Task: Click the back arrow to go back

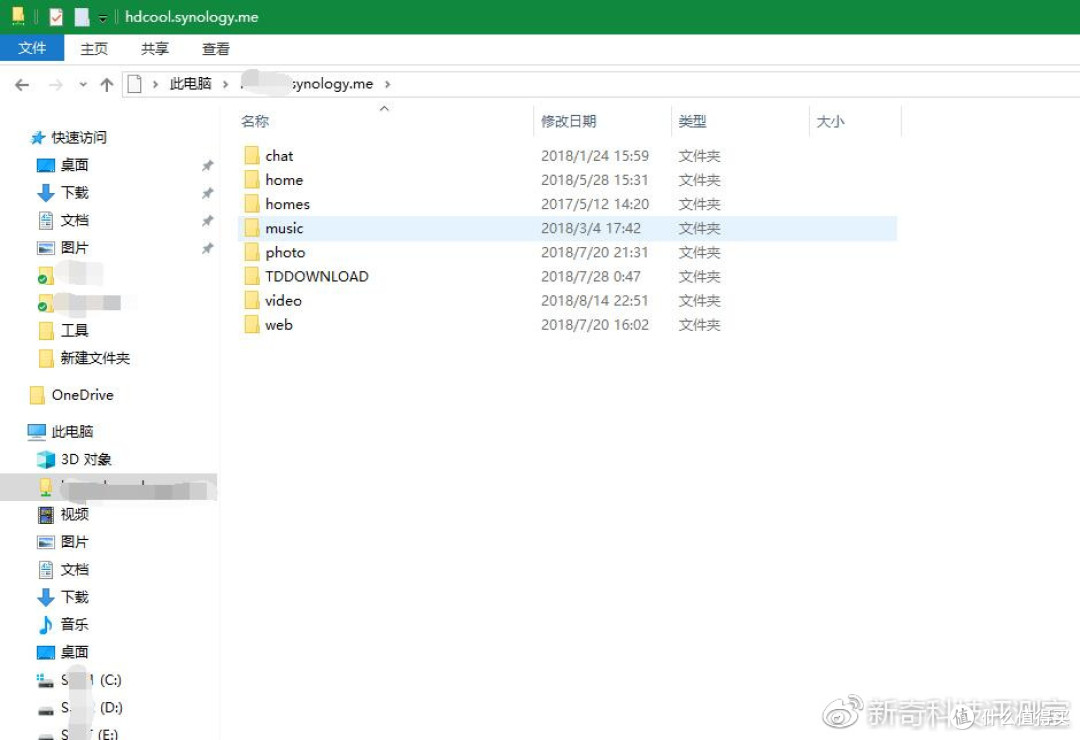Action: [x=21, y=84]
